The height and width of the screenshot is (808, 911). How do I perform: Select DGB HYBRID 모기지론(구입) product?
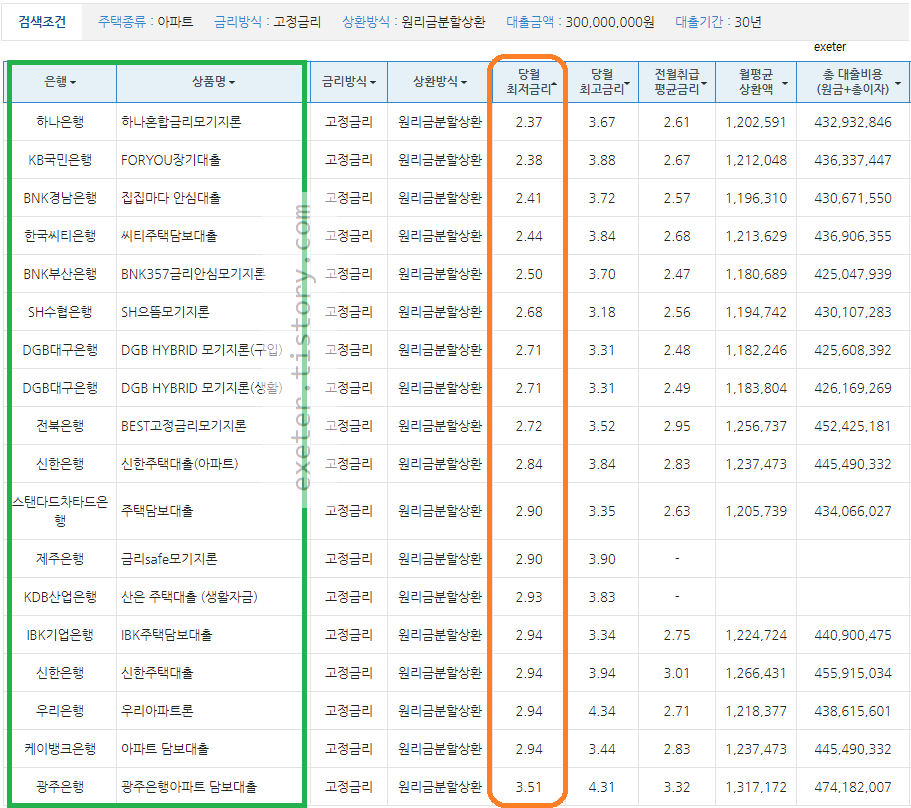202,350
